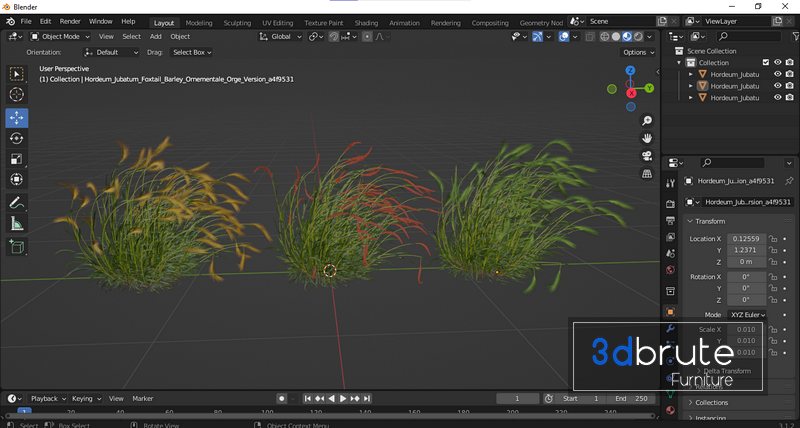Toggle auto keying record button
The height and width of the screenshot is (428, 800).
click(282, 398)
